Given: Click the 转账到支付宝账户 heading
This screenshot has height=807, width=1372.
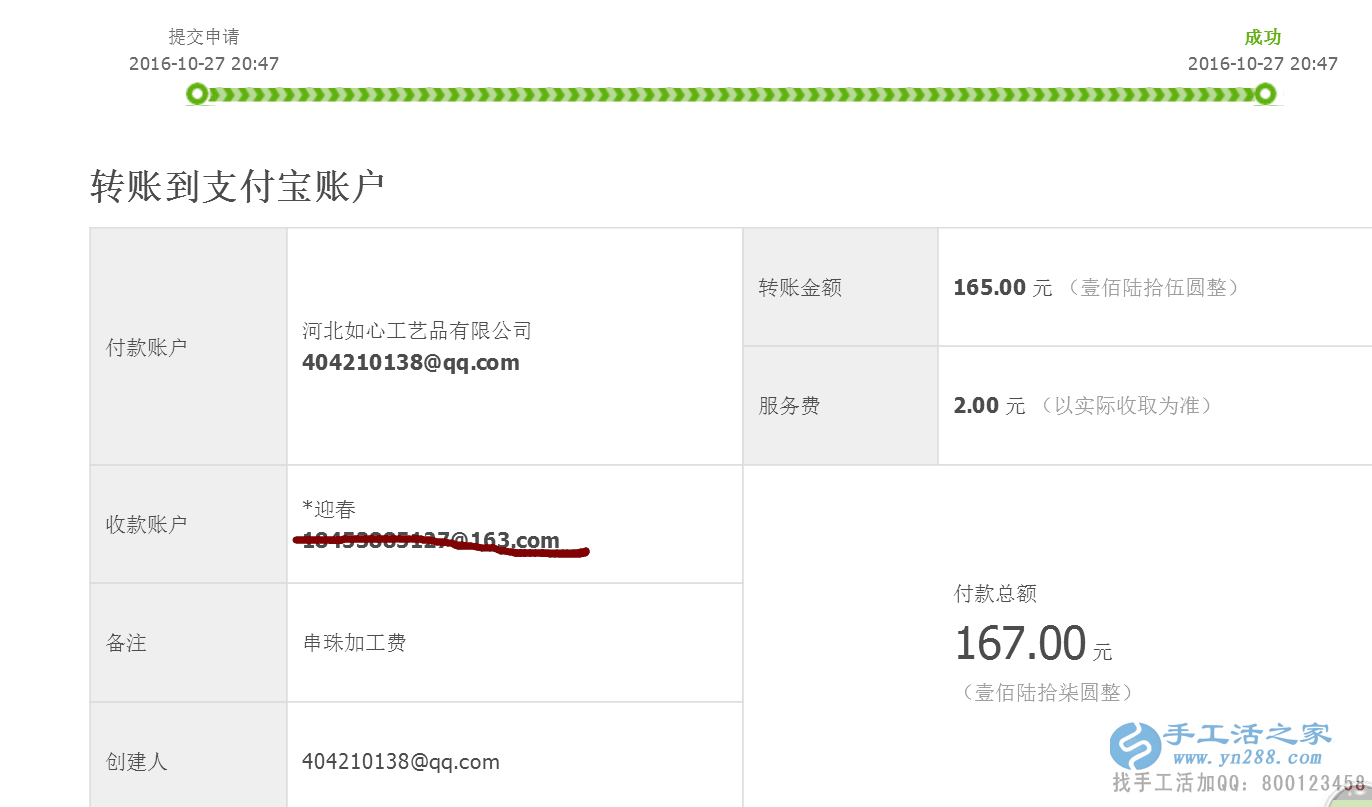Looking at the screenshot, I should coord(238,187).
